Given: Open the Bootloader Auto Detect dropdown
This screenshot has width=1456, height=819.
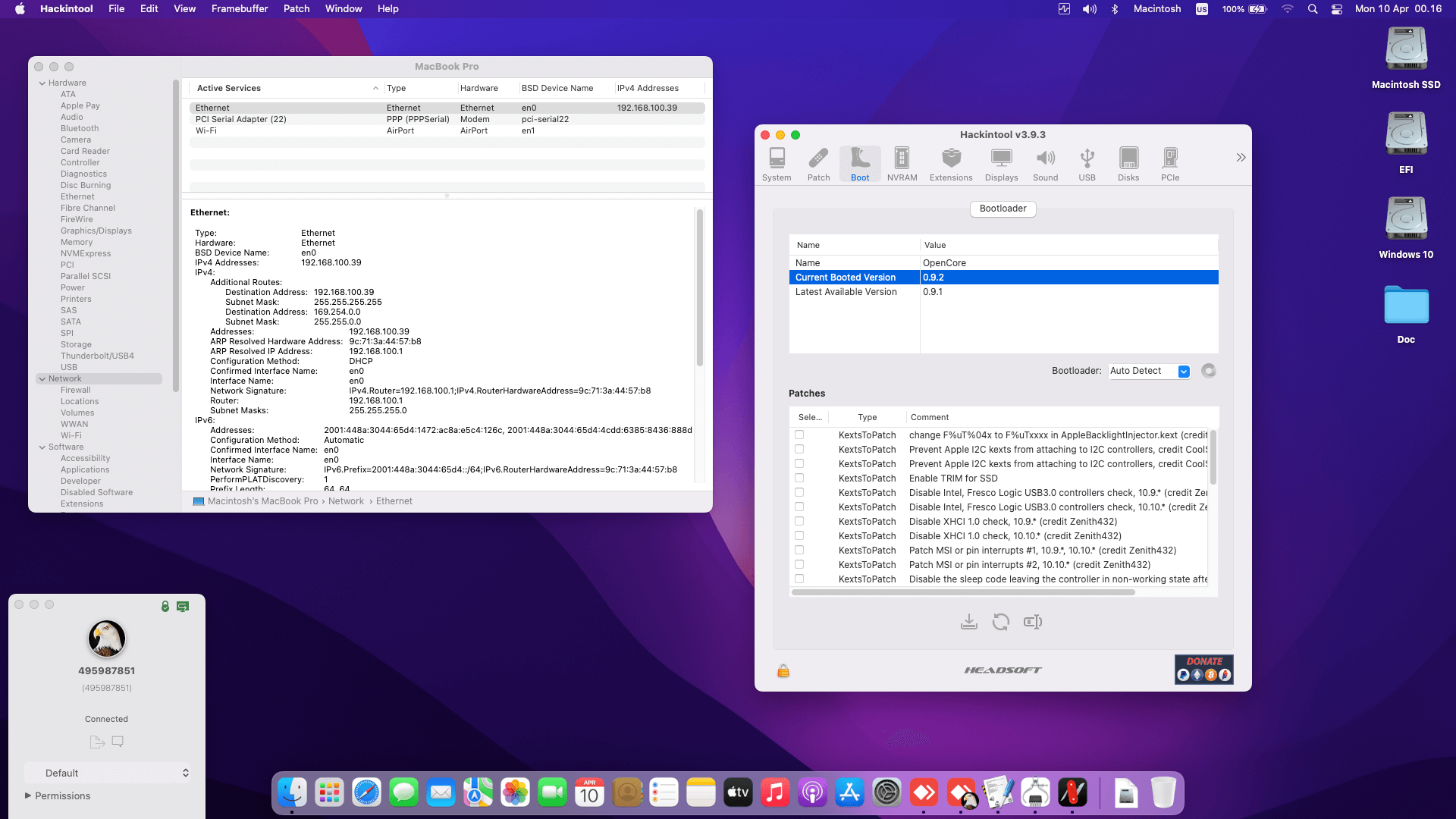Looking at the screenshot, I should [x=1149, y=371].
